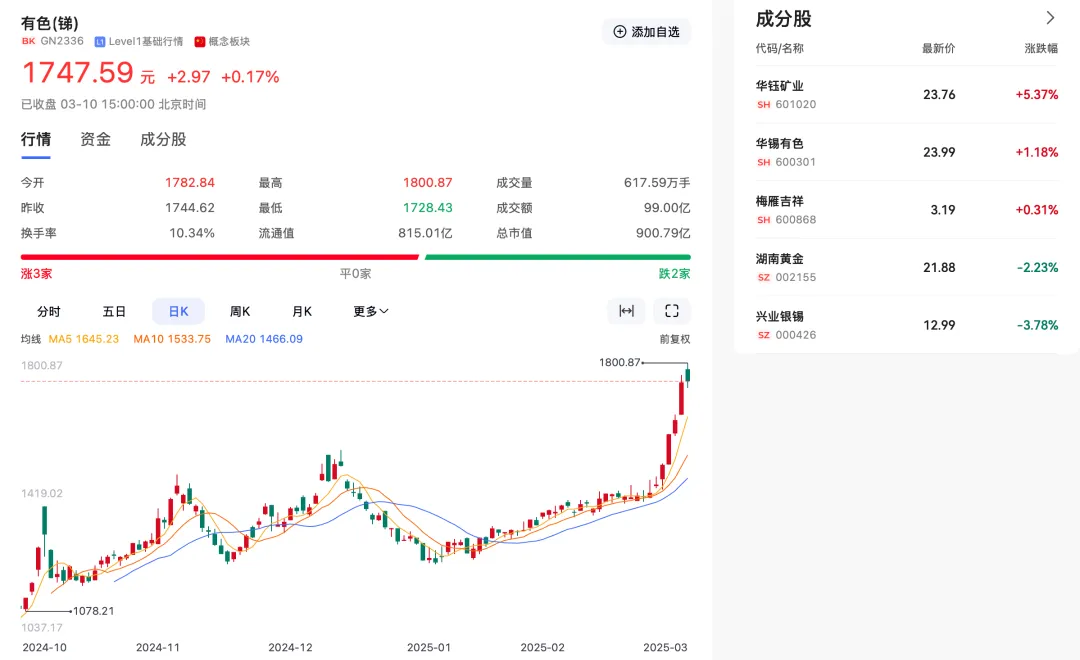Screen dimensions: 1080x660
Task: Open the fullscreen chart view icon
Action: pos(671,311)
